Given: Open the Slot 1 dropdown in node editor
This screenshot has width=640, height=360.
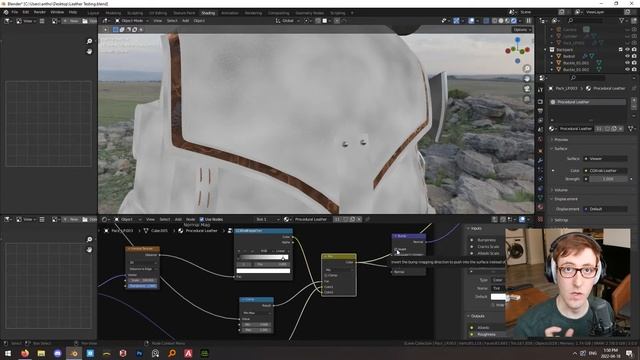Looking at the screenshot, I should 267,220.
